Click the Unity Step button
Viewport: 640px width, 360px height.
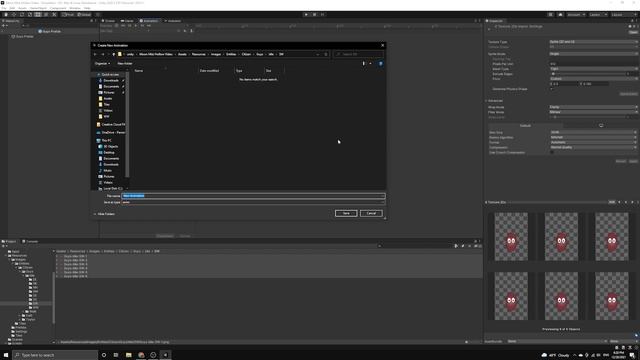point(322,14)
